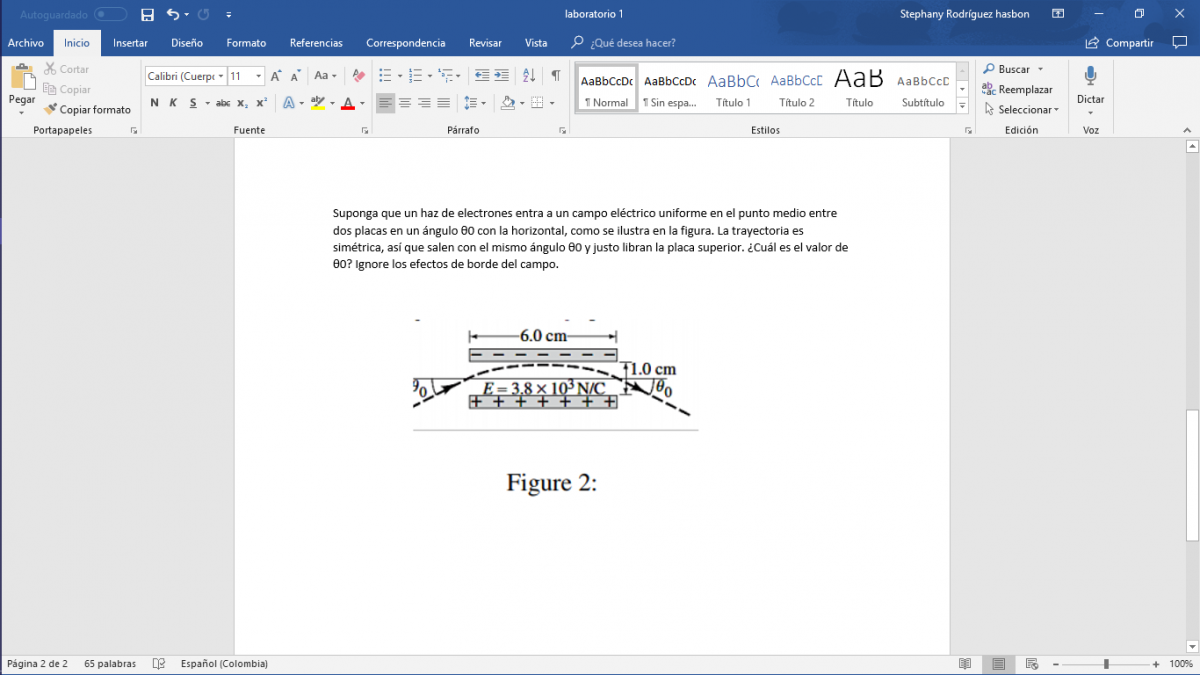Click the Dictar microphone icon
Image resolution: width=1200 pixels, height=675 pixels.
(1090, 77)
